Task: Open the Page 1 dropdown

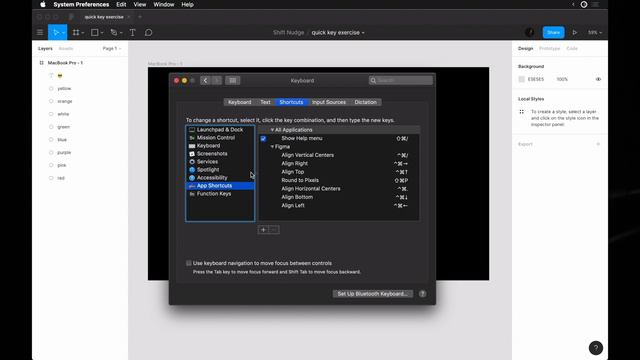Action: pyautogui.click(x=112, y=49)
